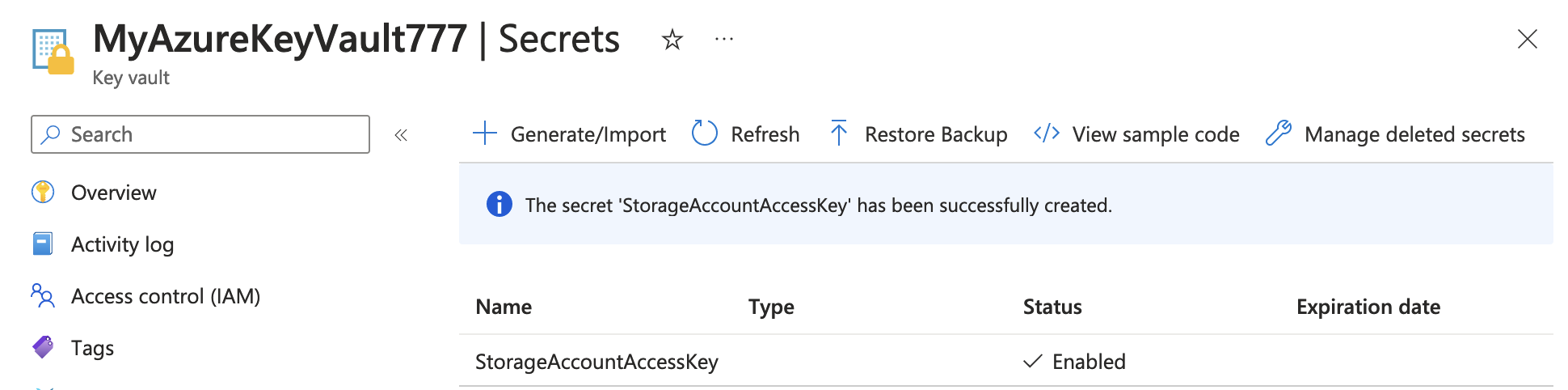Viewport: 1568px width, 390px height.
Task: Open the StorageAccountAccessKey secret
Action: [596, 362]
